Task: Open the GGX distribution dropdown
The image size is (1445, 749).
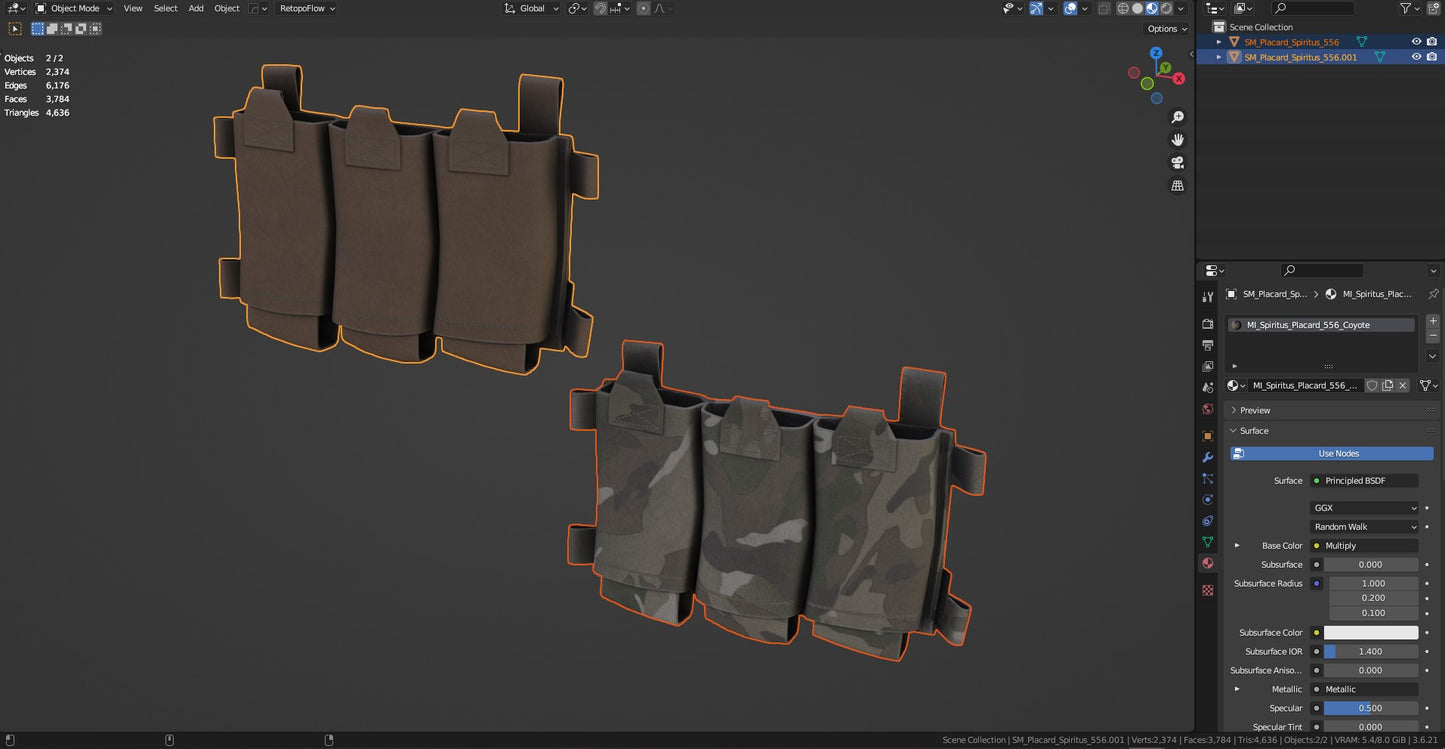Action: [x=1364, y=508]
